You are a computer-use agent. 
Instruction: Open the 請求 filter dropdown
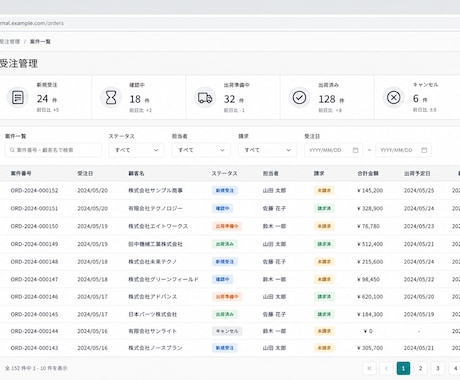click(x=267, y=150)
